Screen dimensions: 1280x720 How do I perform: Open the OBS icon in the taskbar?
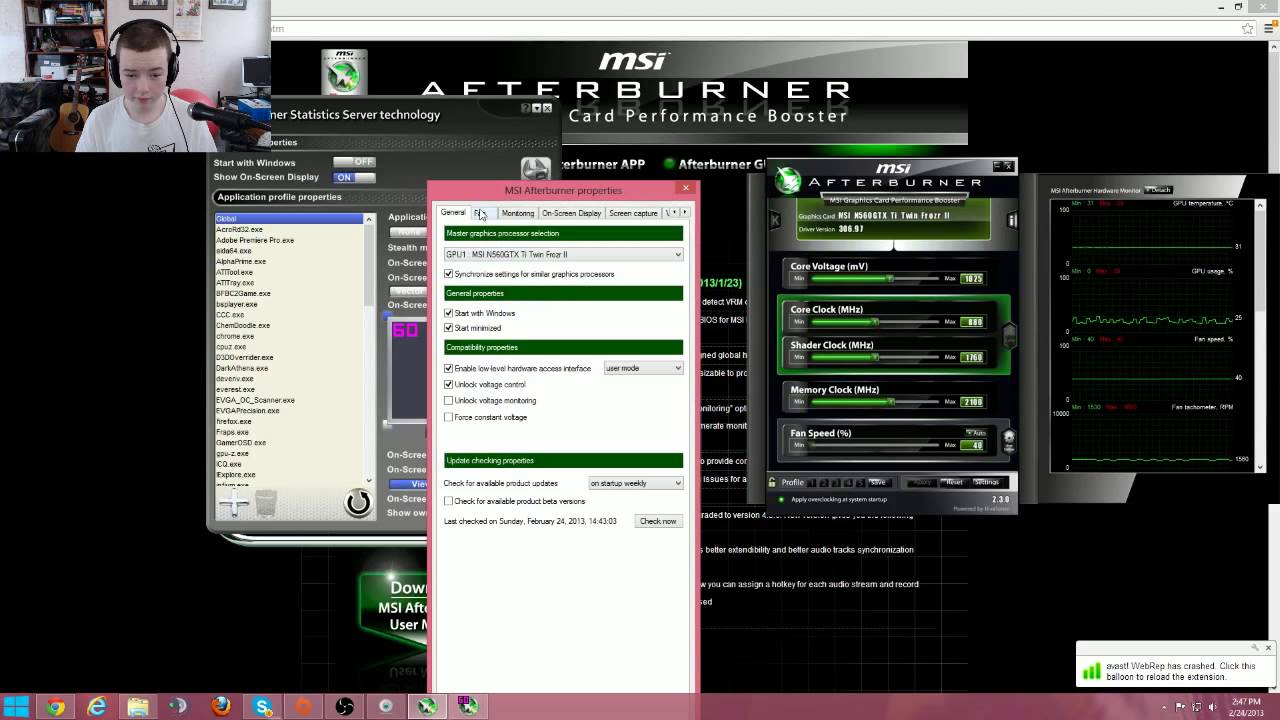click(345, 707)
